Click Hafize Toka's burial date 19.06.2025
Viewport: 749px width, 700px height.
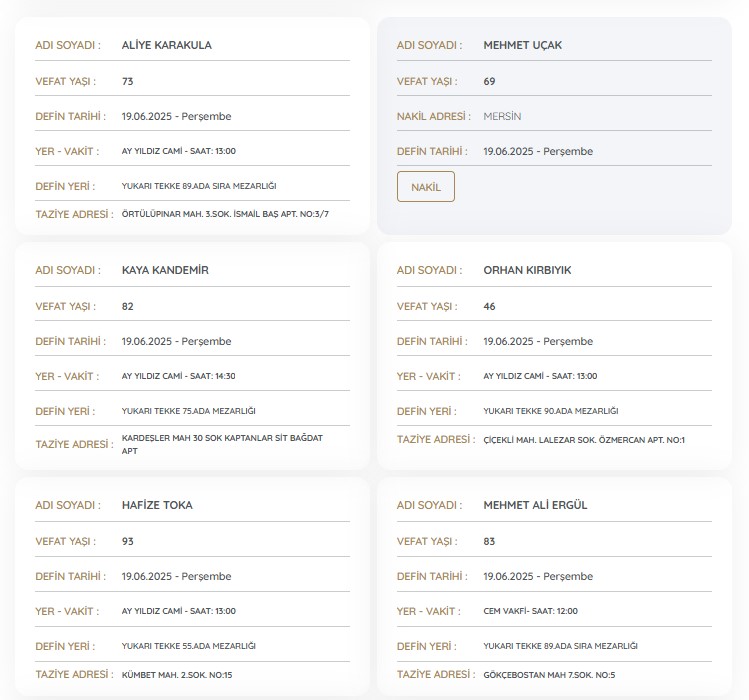coord(176,577)
